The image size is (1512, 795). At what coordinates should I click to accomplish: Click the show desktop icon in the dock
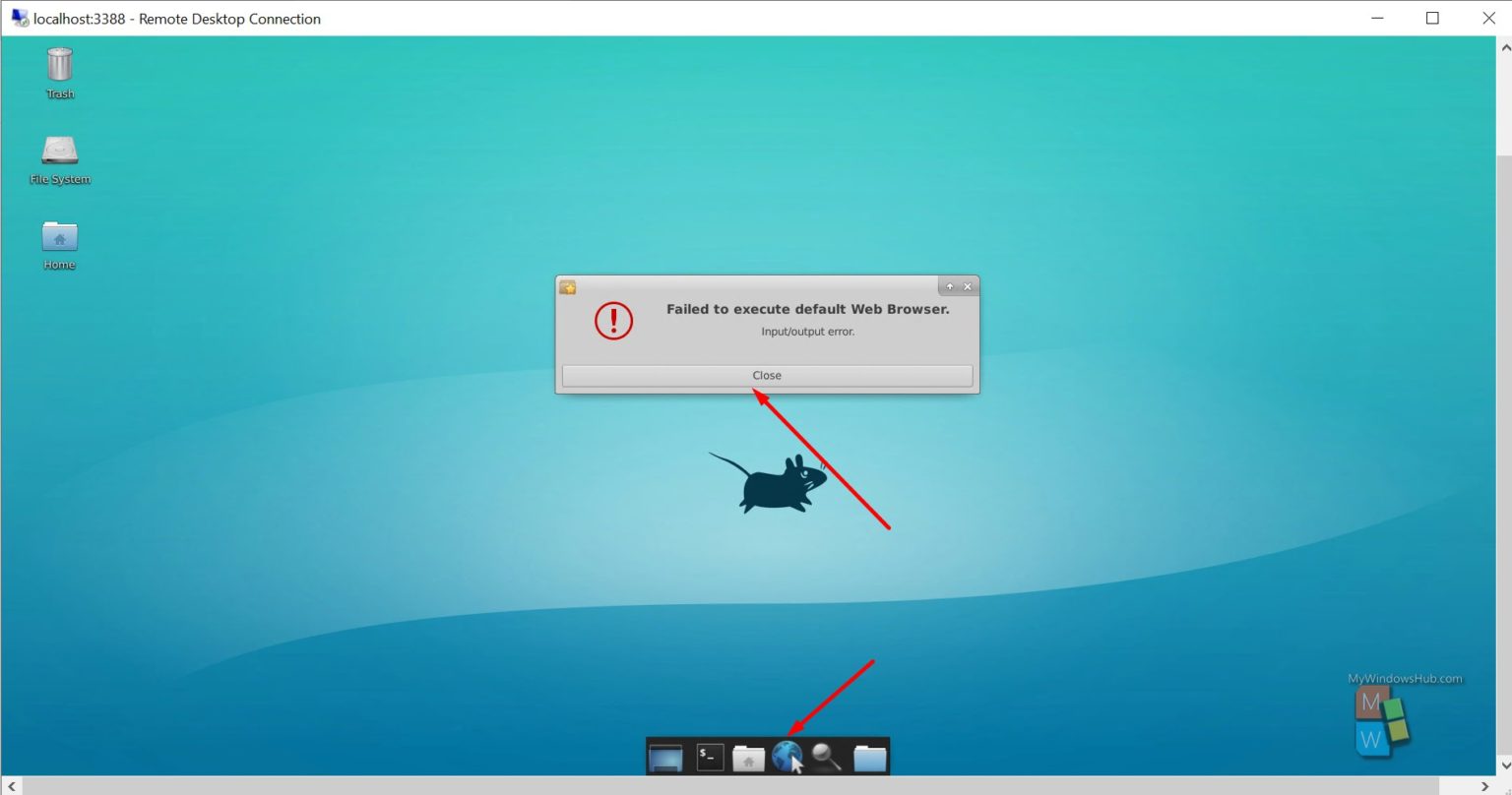pos(665,756)
